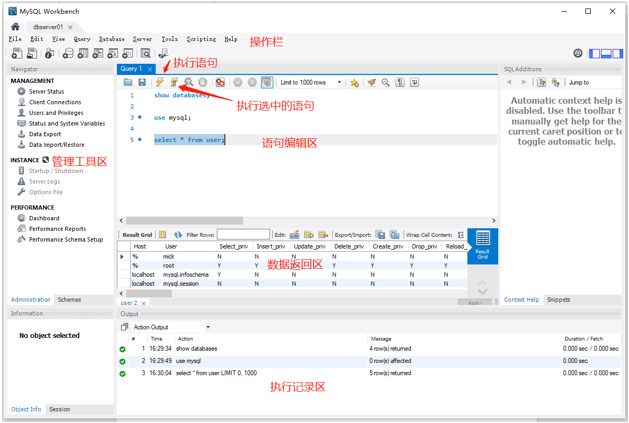Image resolution: width=629 pixels, height=423 pixels.
Task: Click the editor horizontal scrollbar thumb
Action: pos(184,221)
